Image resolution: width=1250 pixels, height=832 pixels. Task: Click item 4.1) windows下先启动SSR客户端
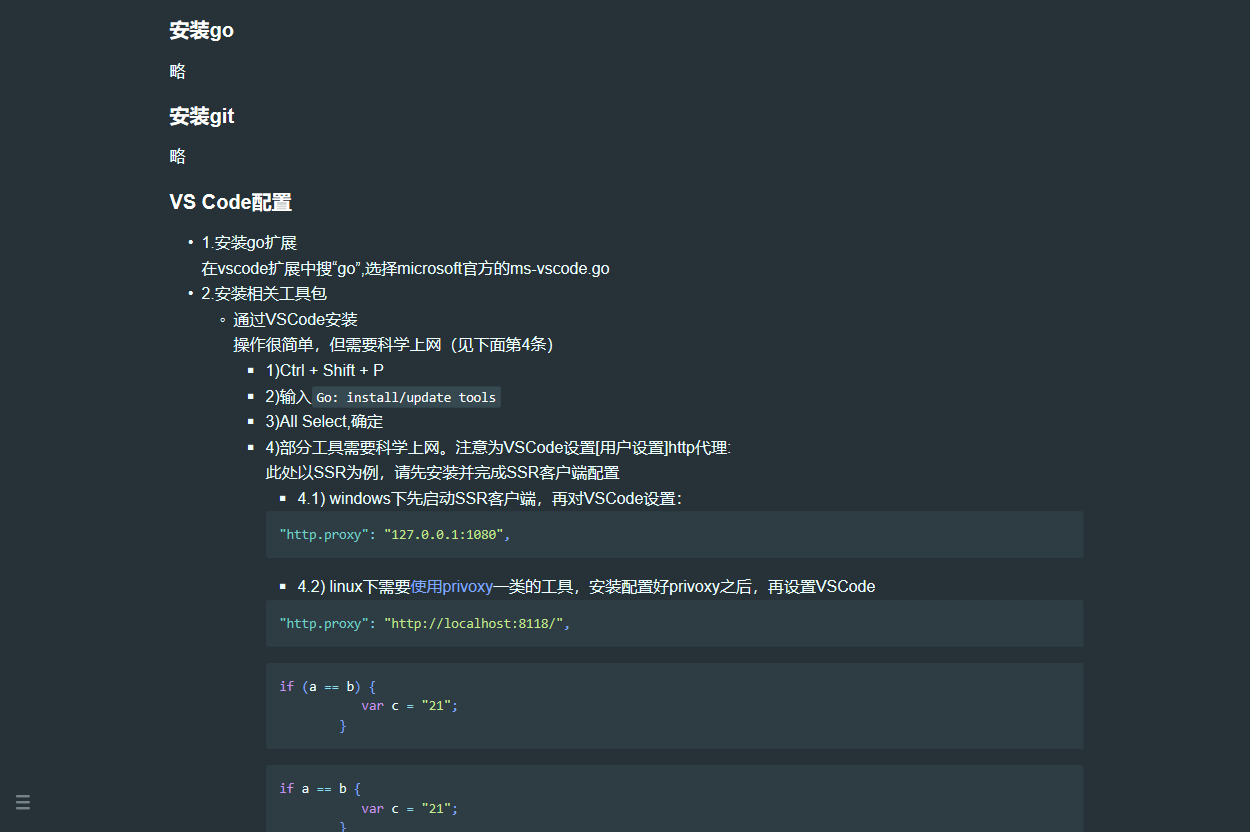[490, 499]
